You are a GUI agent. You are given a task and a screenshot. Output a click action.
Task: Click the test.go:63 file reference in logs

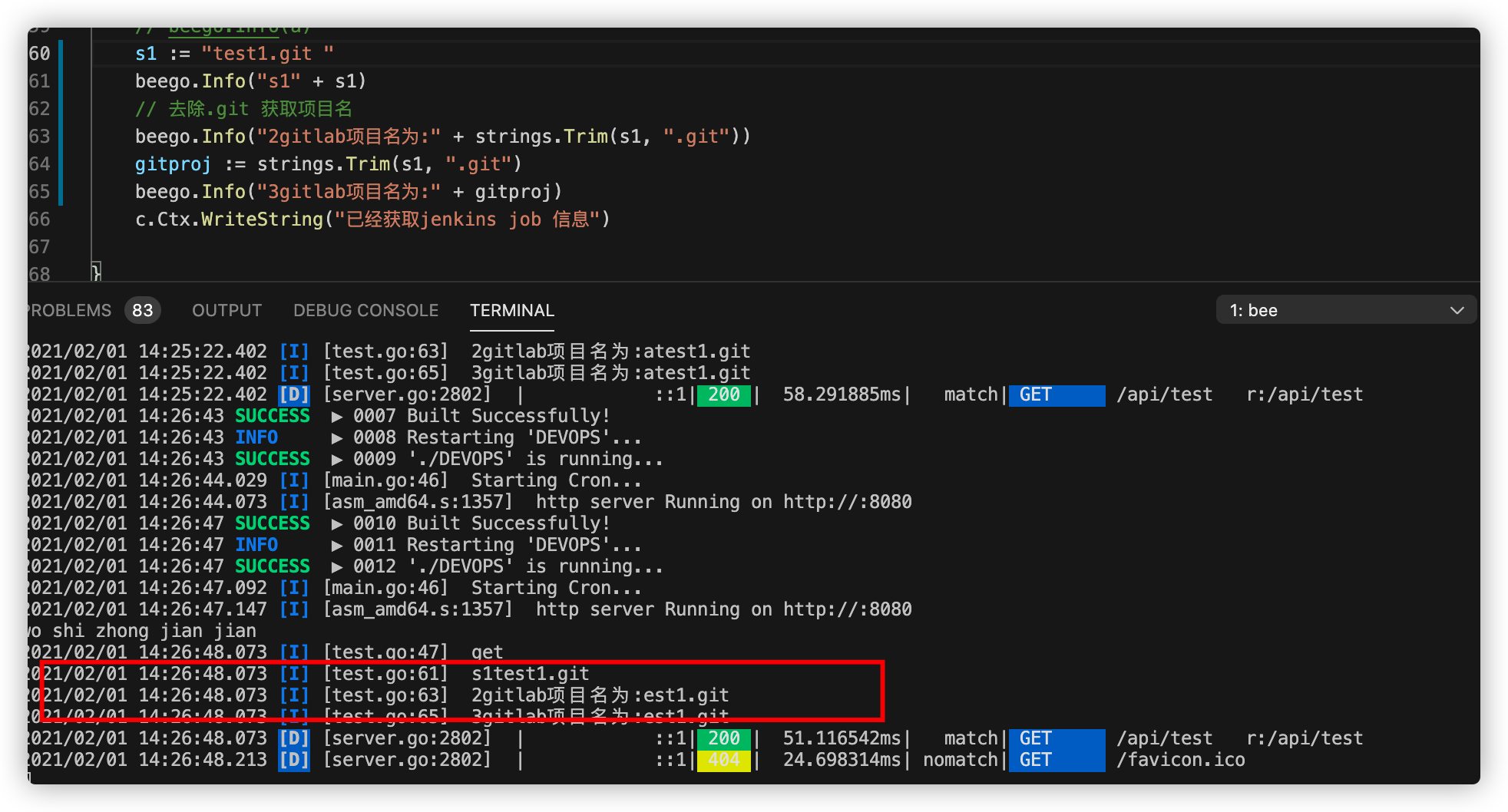[x=386, y=695]
